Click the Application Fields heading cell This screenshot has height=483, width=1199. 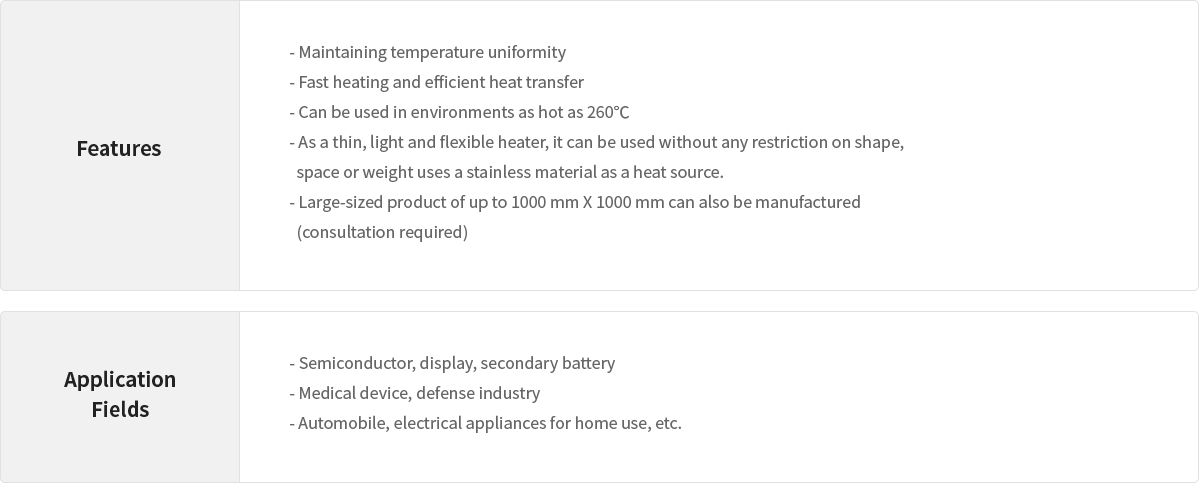point(120,394)
